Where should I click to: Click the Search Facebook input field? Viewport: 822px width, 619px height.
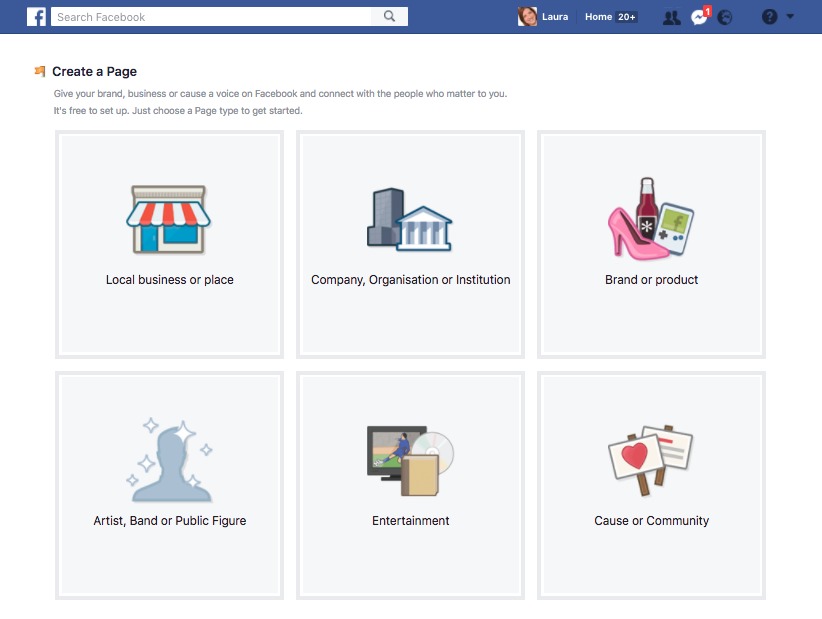pyautogui.click(x=210, y=16)
